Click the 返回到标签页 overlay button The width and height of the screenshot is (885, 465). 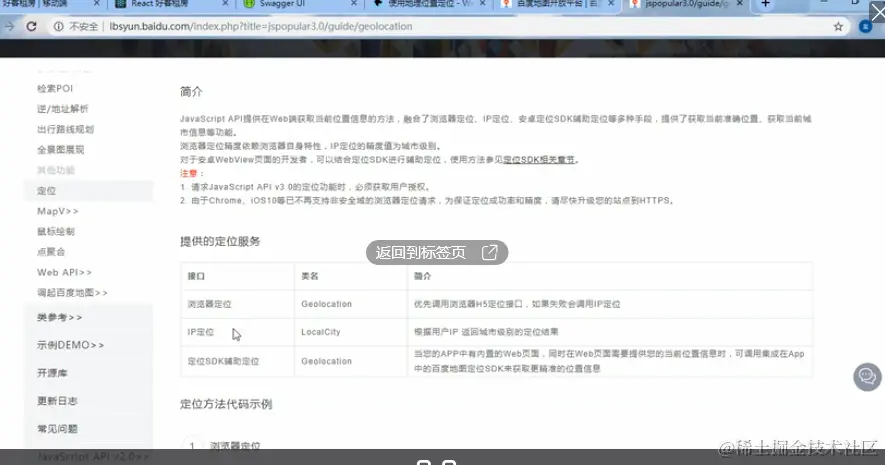click(437, 252)
